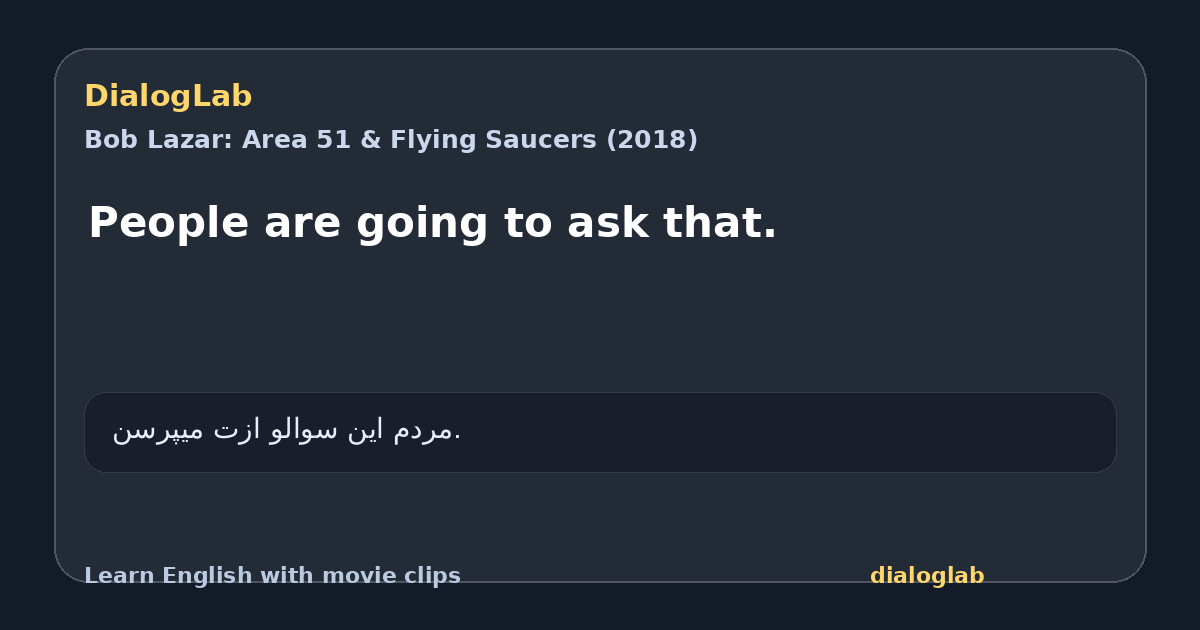Click the Persian translation box
The width and height of the screenshot is (1200, 630).
coord(600,432)
